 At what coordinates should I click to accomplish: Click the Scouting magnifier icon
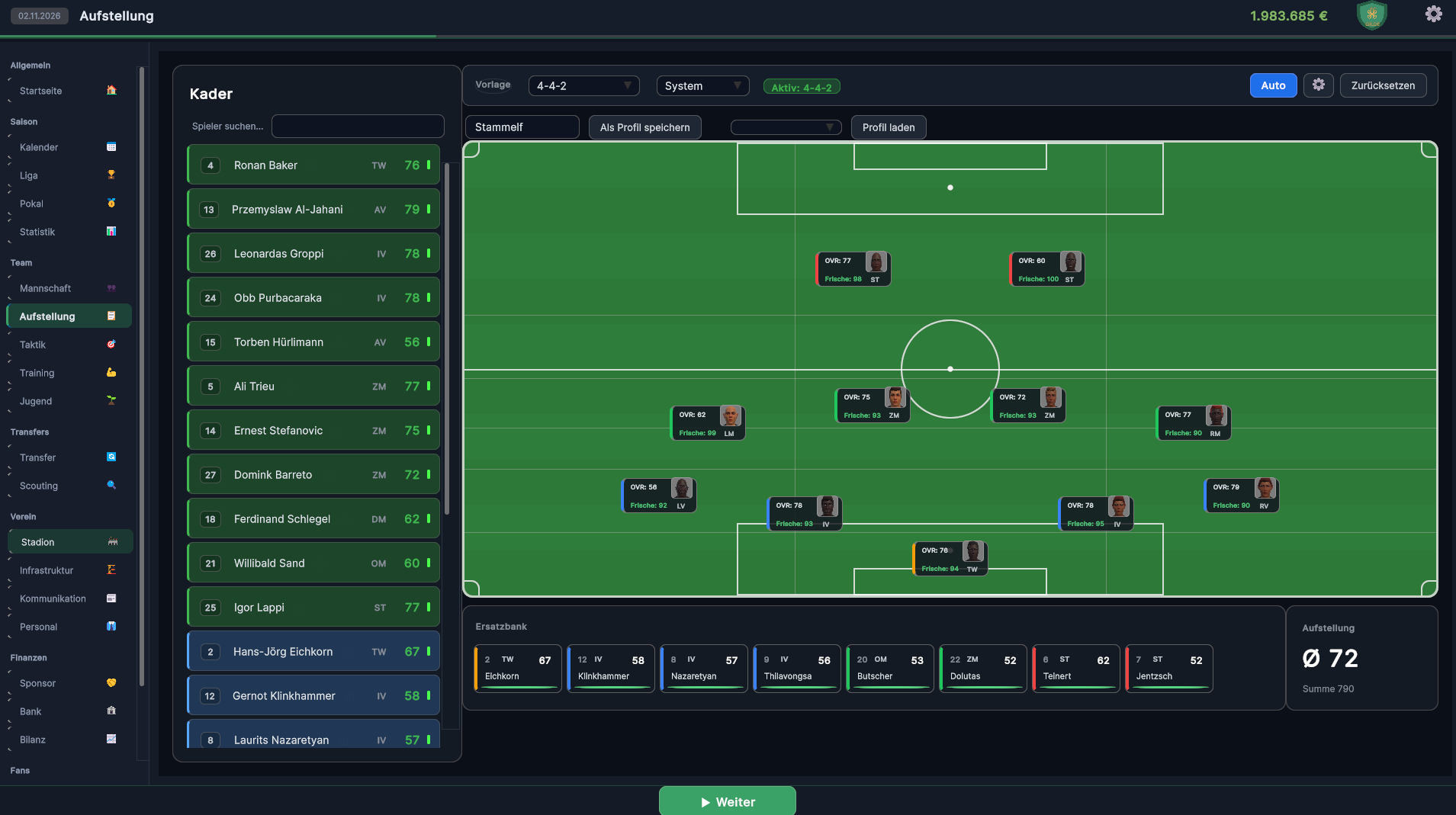[x=111, y=485]
